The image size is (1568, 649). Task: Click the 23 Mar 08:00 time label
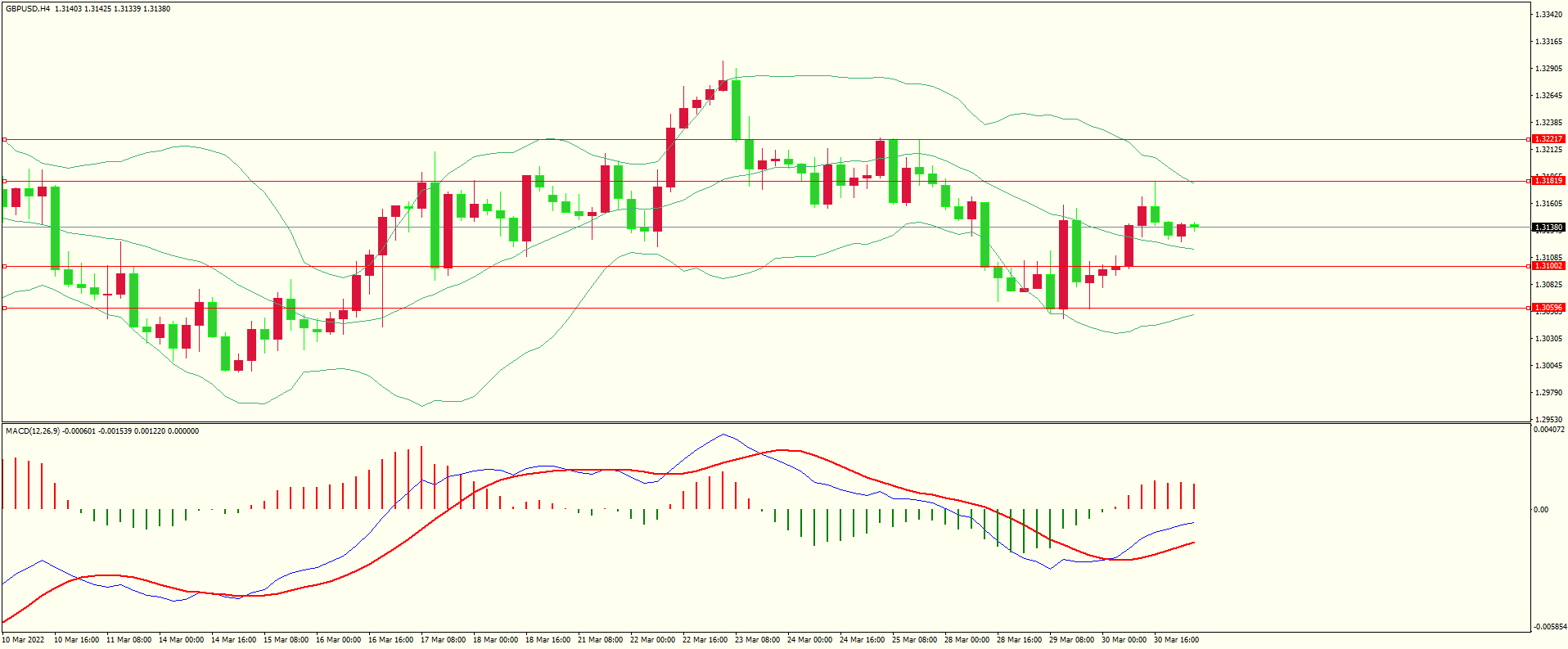tap(757, 640)
